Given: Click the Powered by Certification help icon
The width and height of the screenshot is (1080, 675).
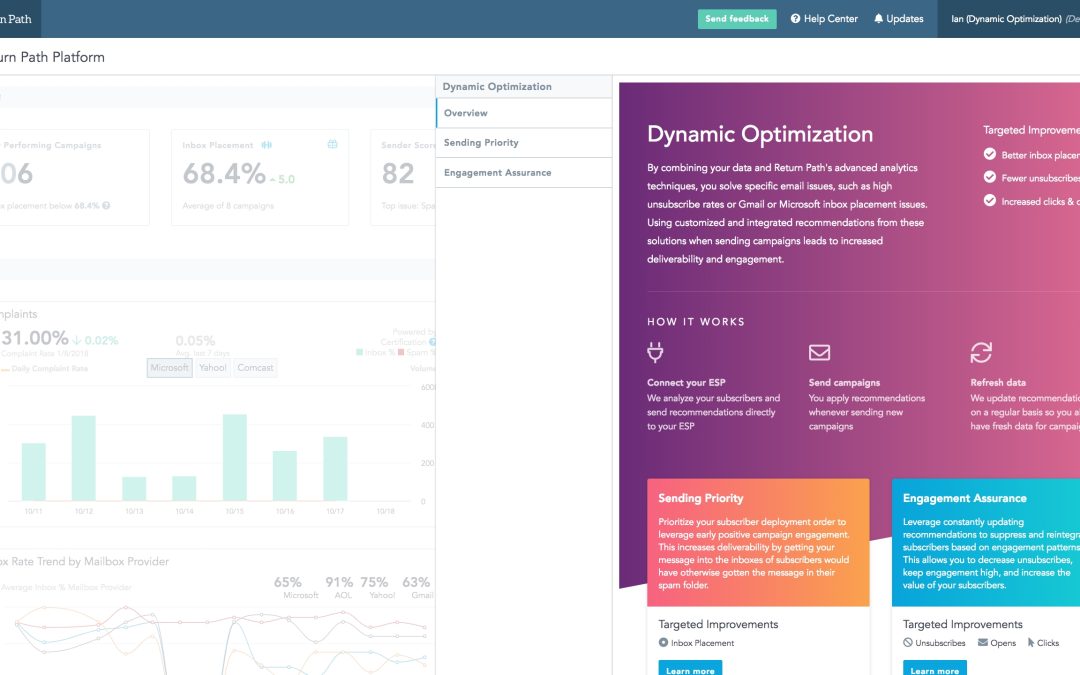Looking at the screenshot, I should [x=433, y=342].
